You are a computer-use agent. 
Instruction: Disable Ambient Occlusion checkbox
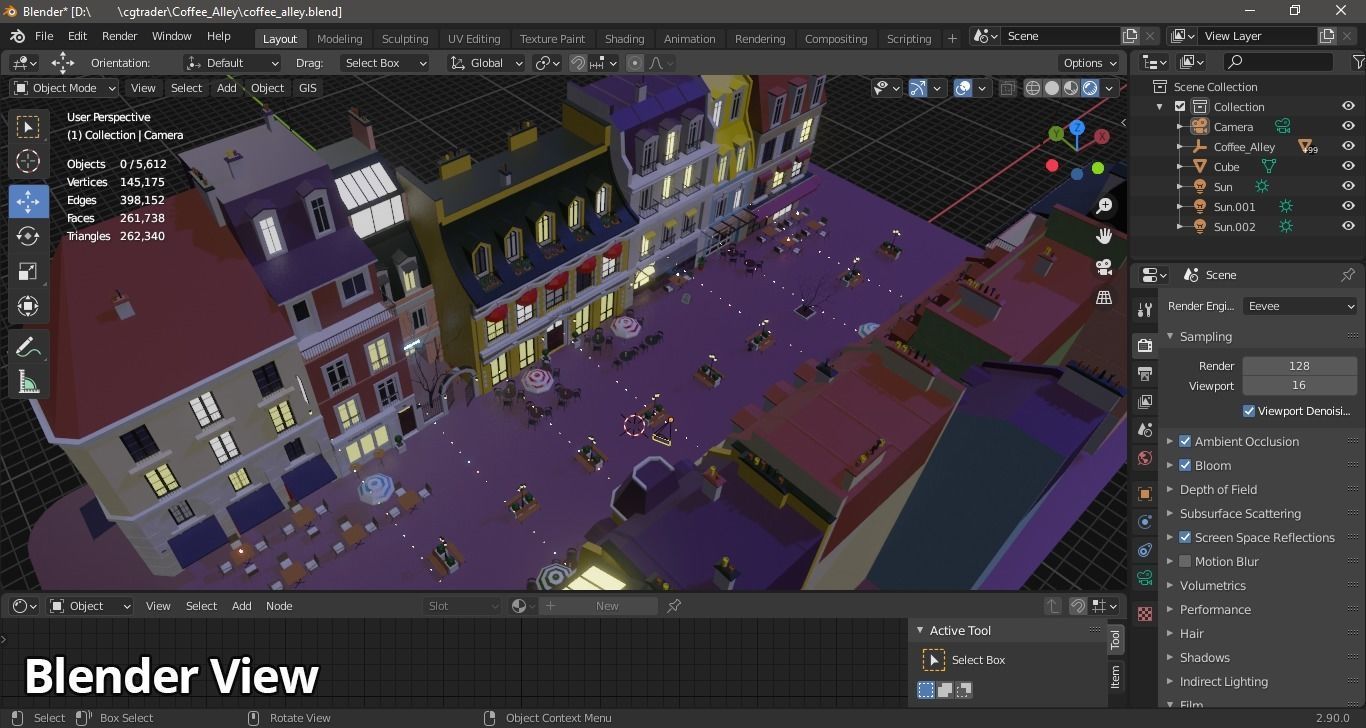(1185, 441)
